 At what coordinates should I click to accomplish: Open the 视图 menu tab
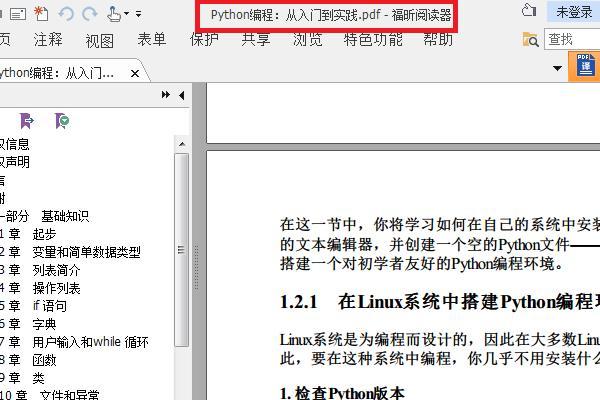(99, 40)
